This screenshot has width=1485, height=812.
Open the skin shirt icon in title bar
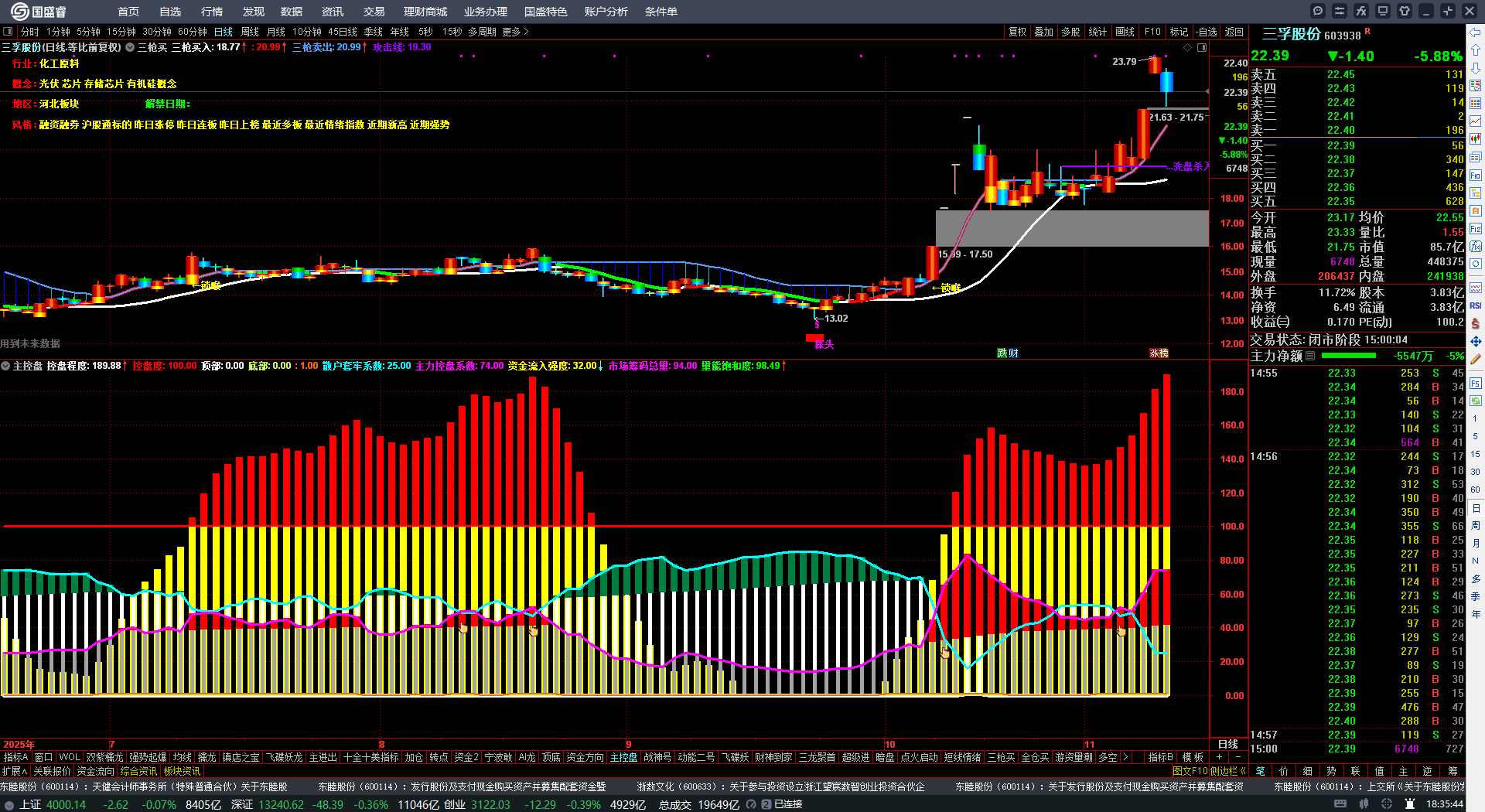pos(1405,11)
